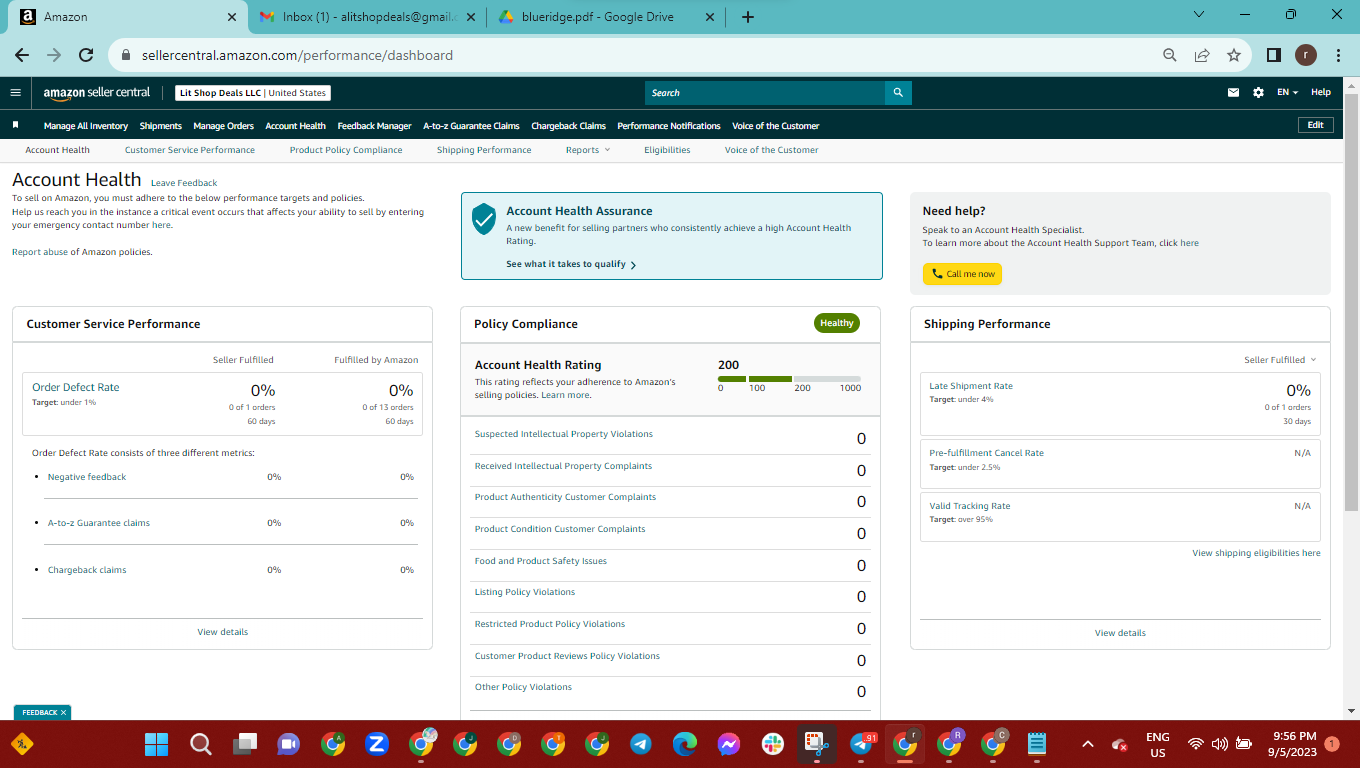Open Telegram icon with 91 badge
Screen dimensions: 1360x768
click(862, 744)
